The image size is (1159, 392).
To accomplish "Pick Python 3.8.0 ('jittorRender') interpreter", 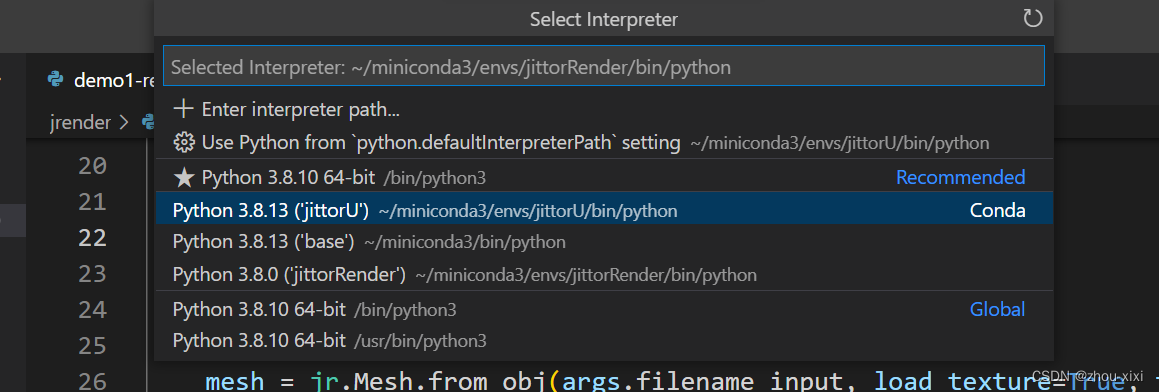I will (x=604, y=275).
